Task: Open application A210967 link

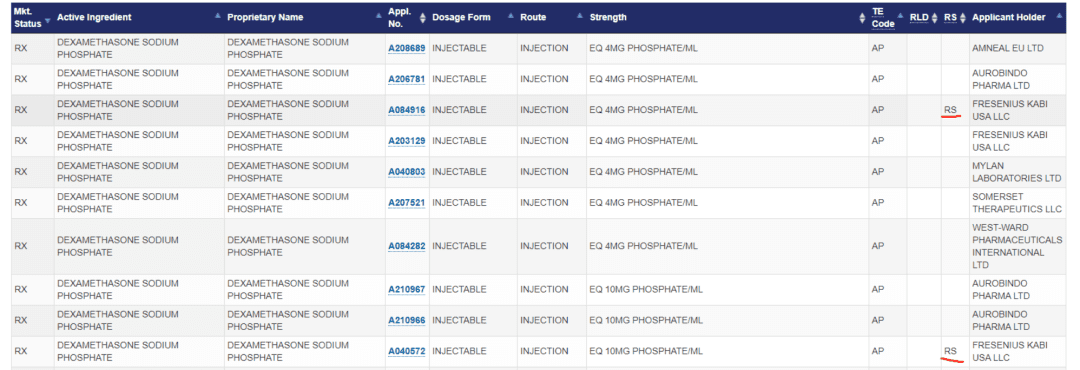Action: (x=406, y=289)
